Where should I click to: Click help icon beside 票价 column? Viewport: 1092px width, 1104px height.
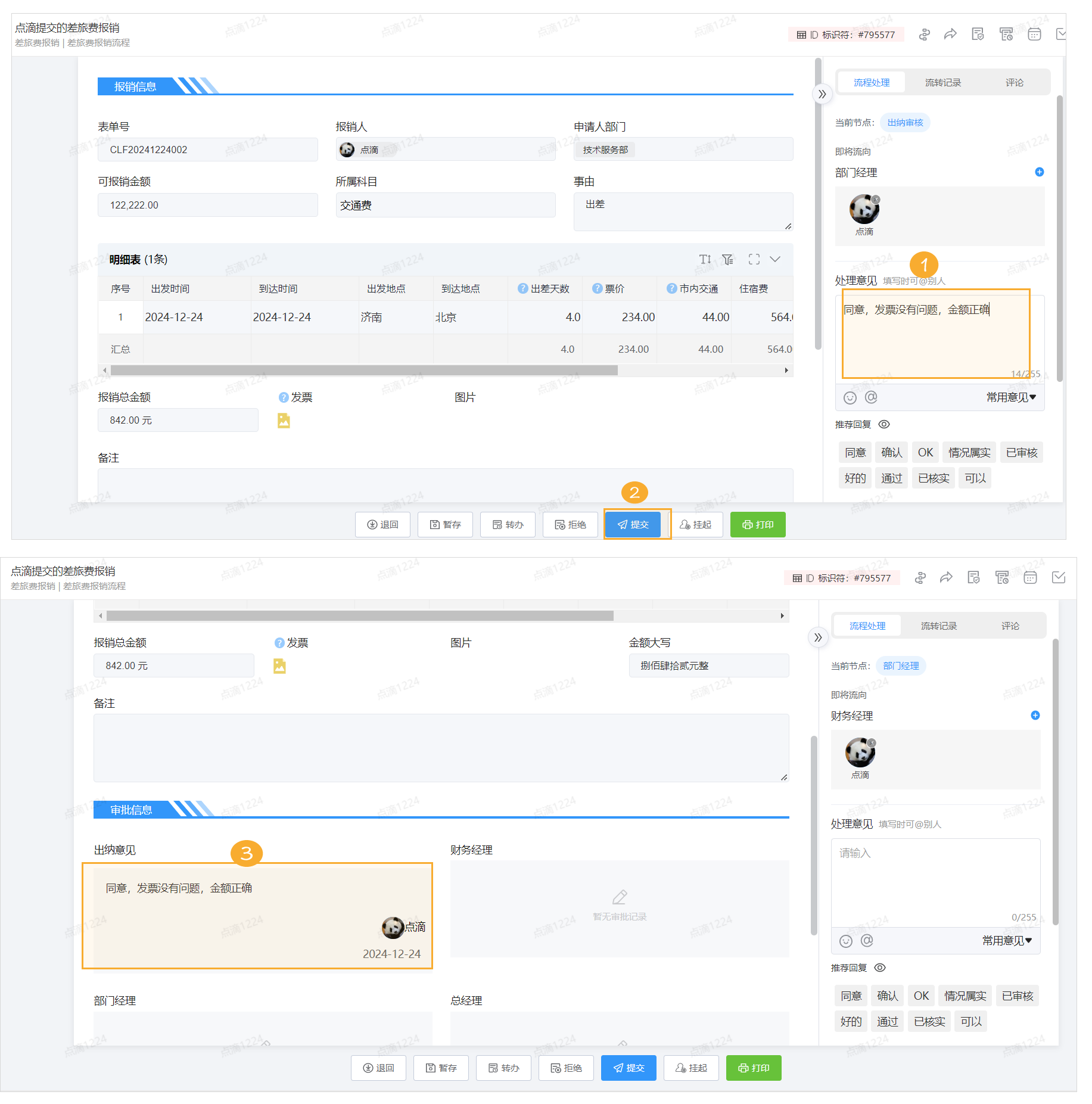(597, 288)
